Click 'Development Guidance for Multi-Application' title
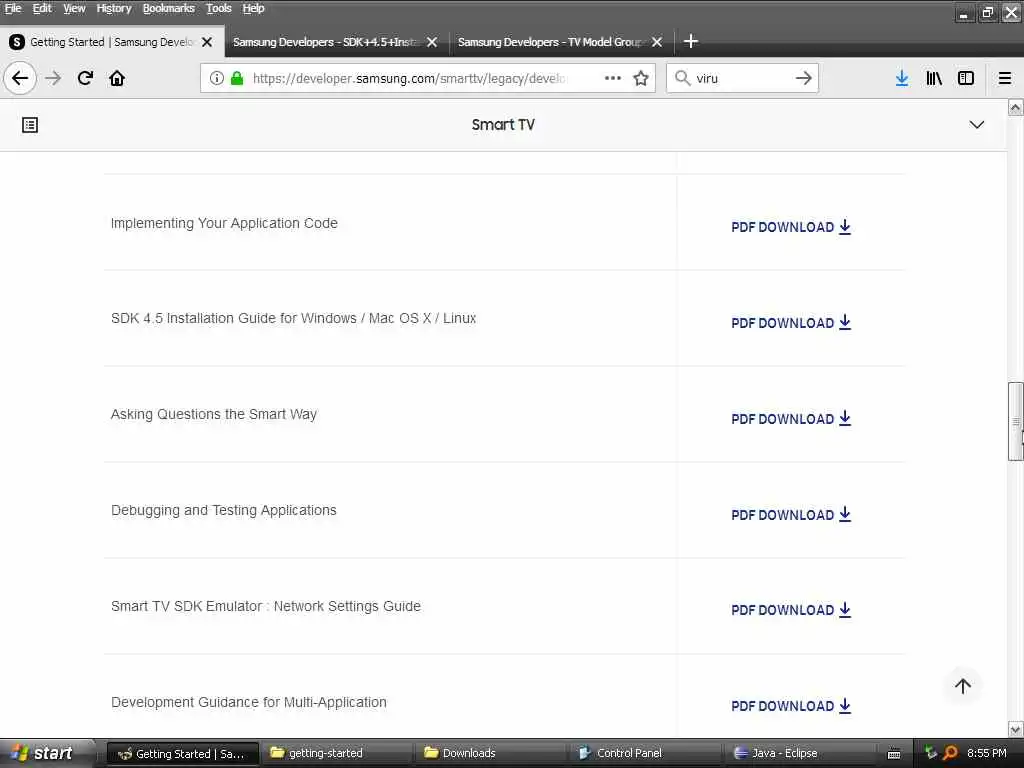 (249, 702)
